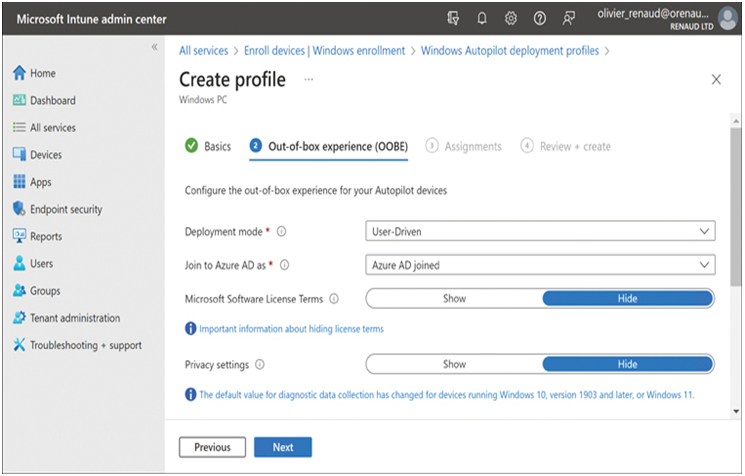Click the Home house icon

(19, 73)
